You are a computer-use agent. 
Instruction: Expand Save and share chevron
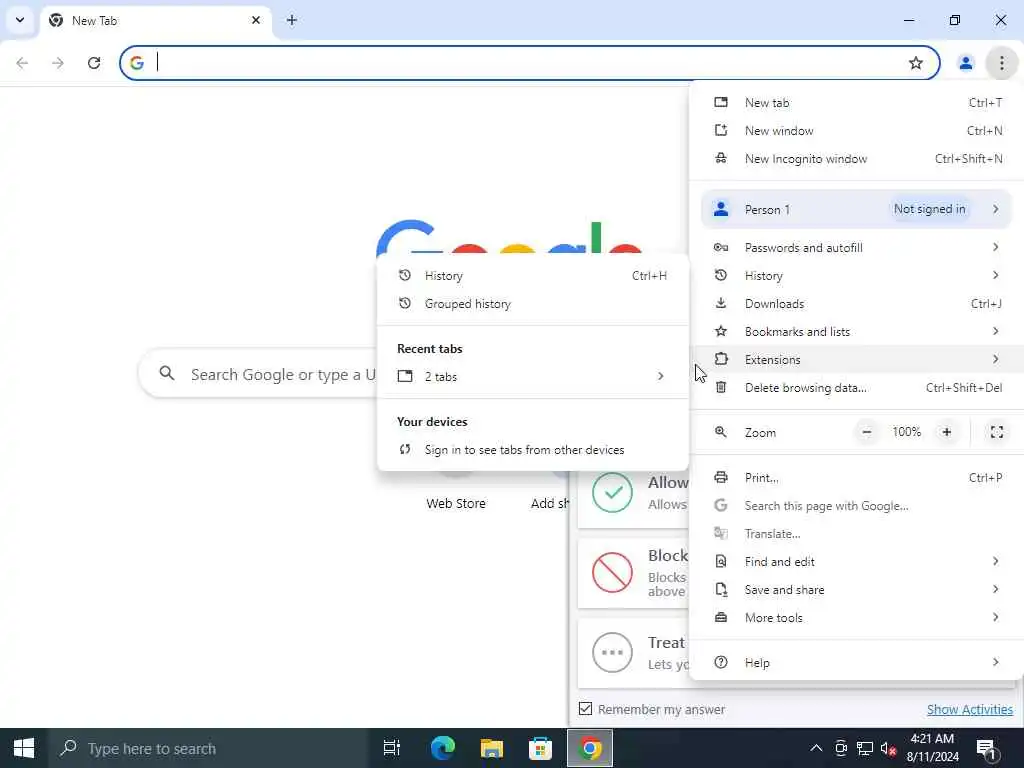(x=995, y=589)
